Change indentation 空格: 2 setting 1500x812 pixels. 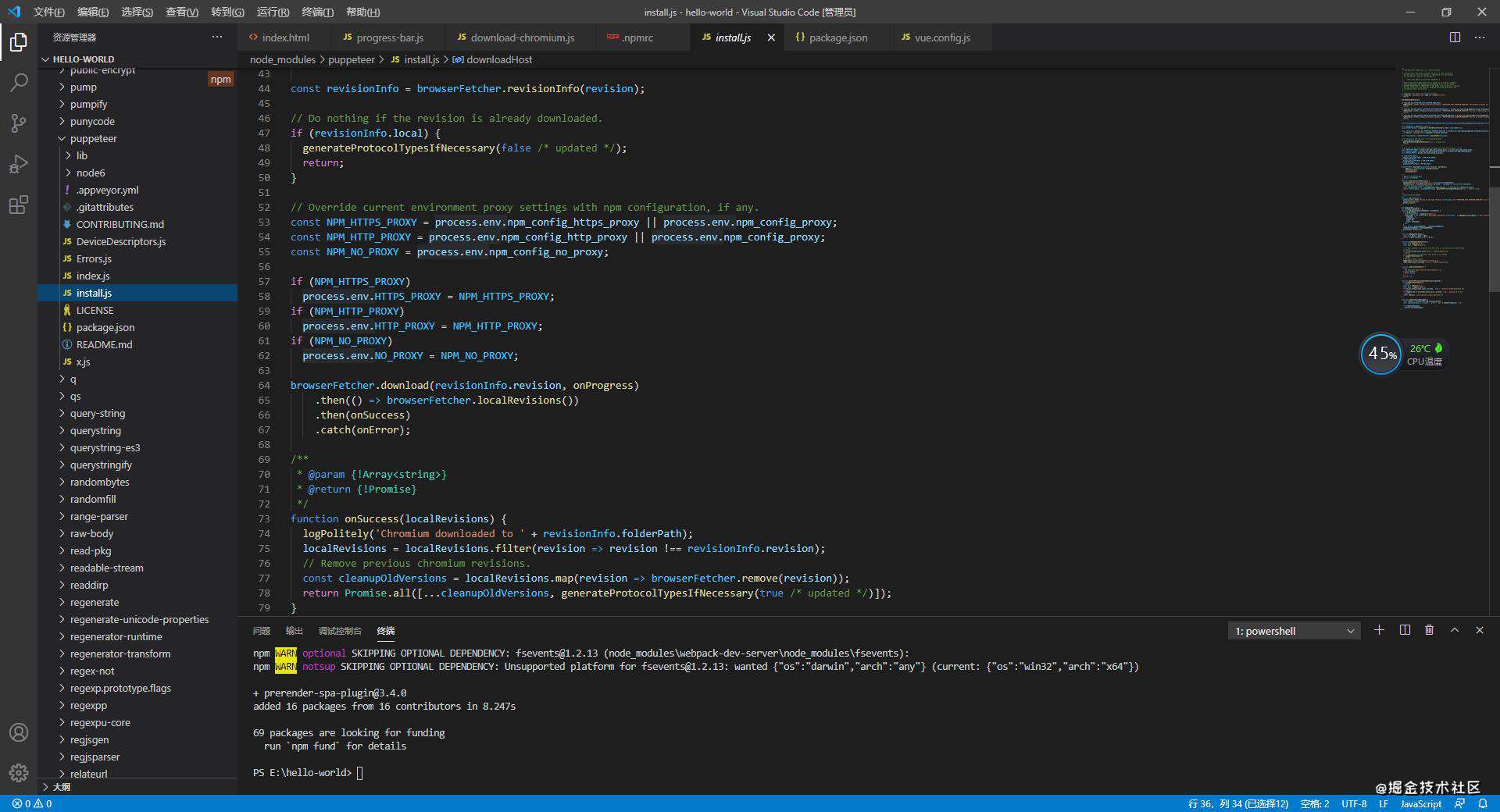pos(1315,803)
